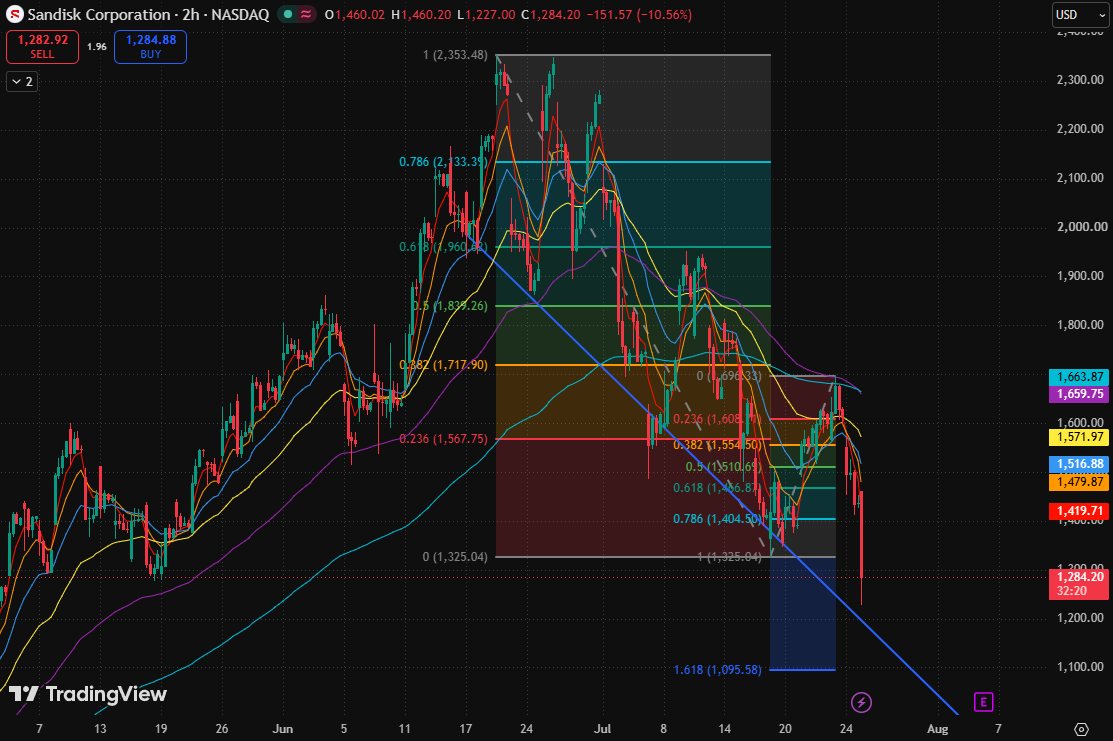Select the yellow 1,571.97 price label
Screen dimensions: 1113x741
1080,437
